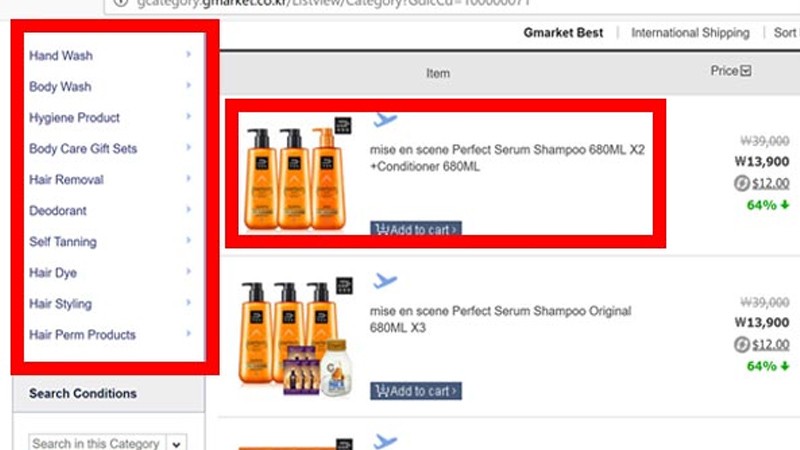Expand the Hand Wash category arrow

point(188,54)
